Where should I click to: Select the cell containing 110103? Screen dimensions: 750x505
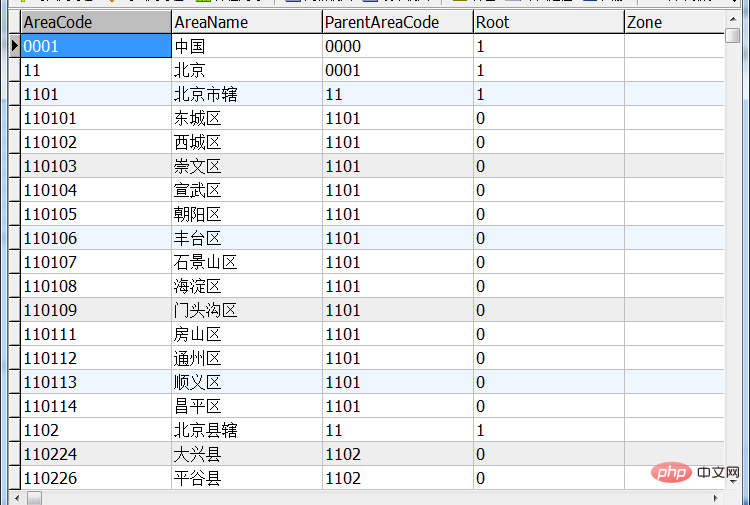point(96,166)
